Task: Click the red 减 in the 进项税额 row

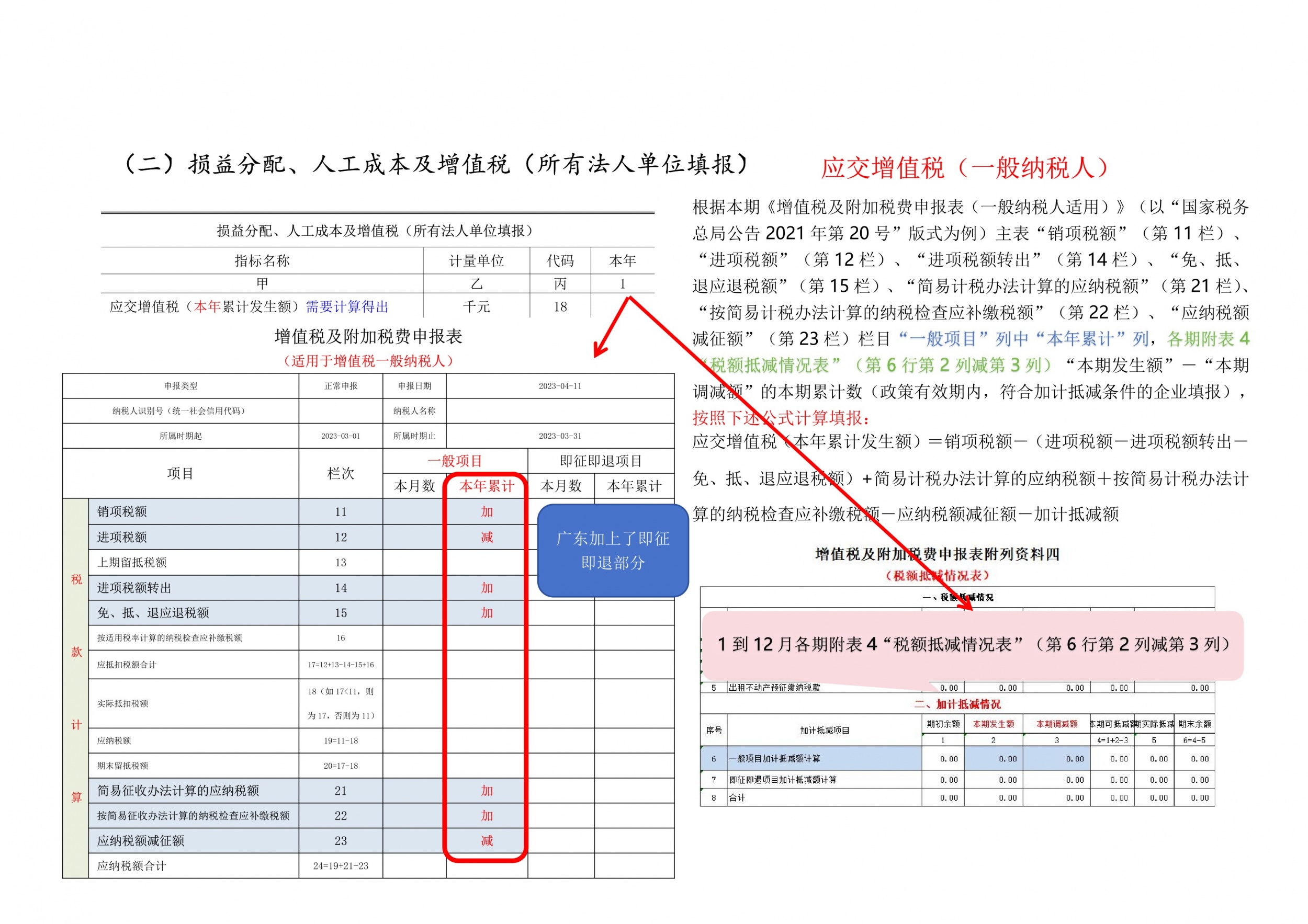Action: pos(487,537)
